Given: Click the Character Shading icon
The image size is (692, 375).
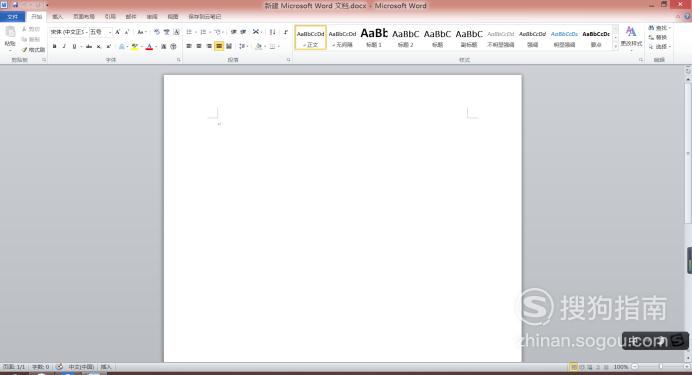Looking at the screenshot, I should pos(163,46).
